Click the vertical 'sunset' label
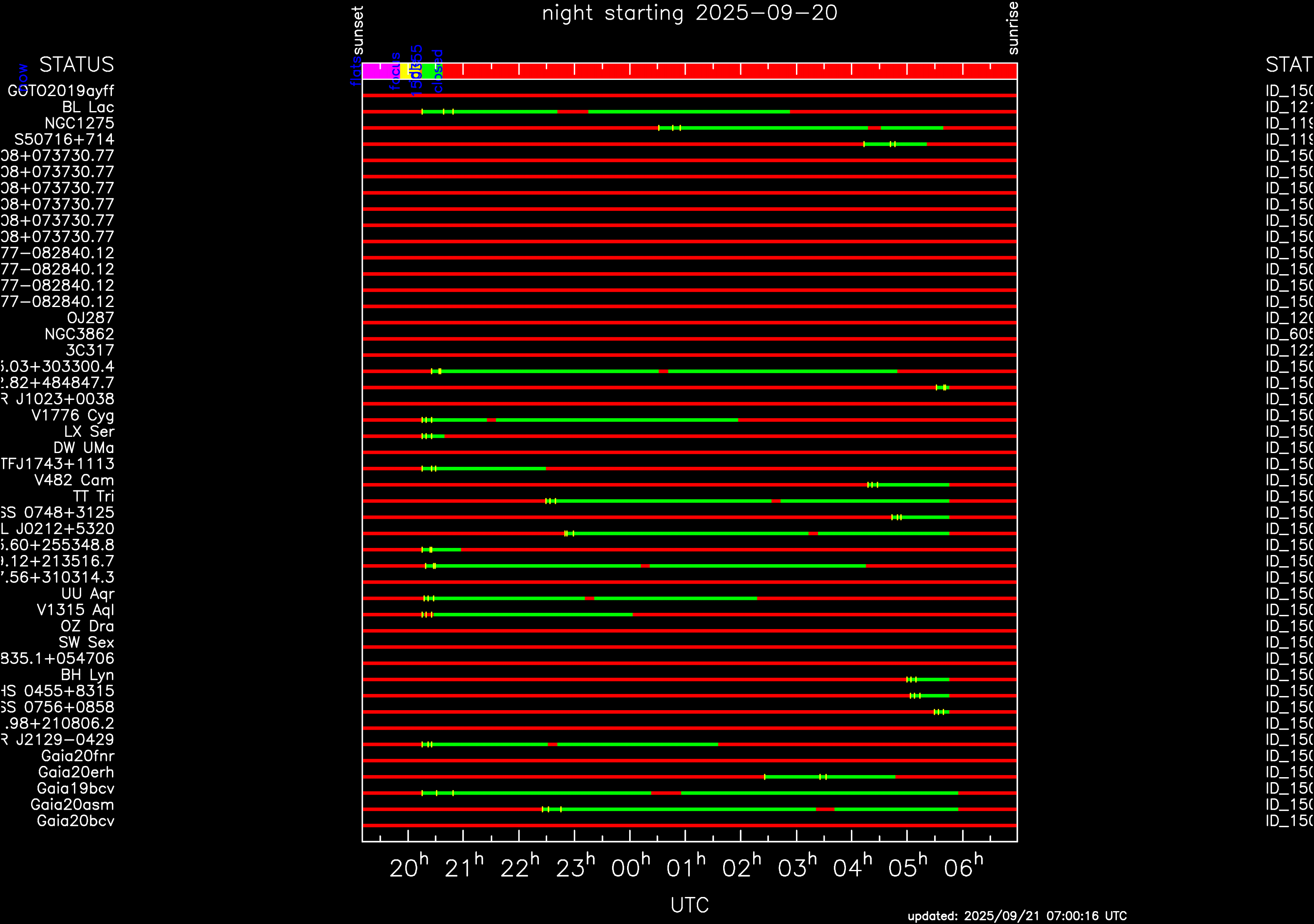1314x924 pixels. (358, 30)
